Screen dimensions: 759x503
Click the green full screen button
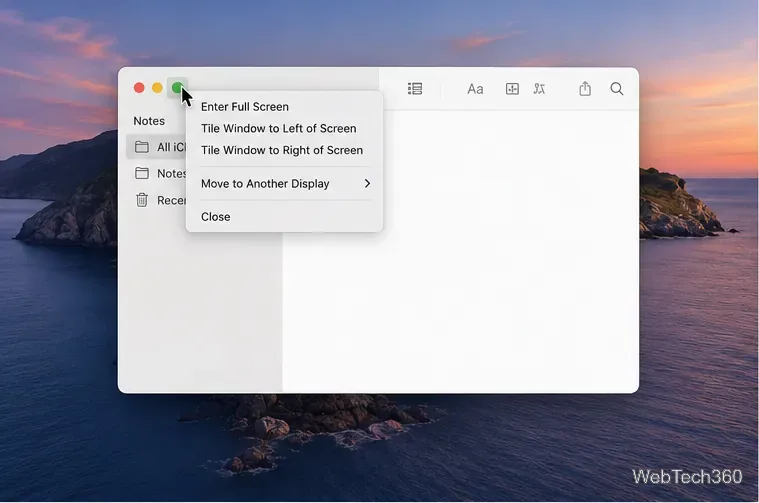[177, 88]
